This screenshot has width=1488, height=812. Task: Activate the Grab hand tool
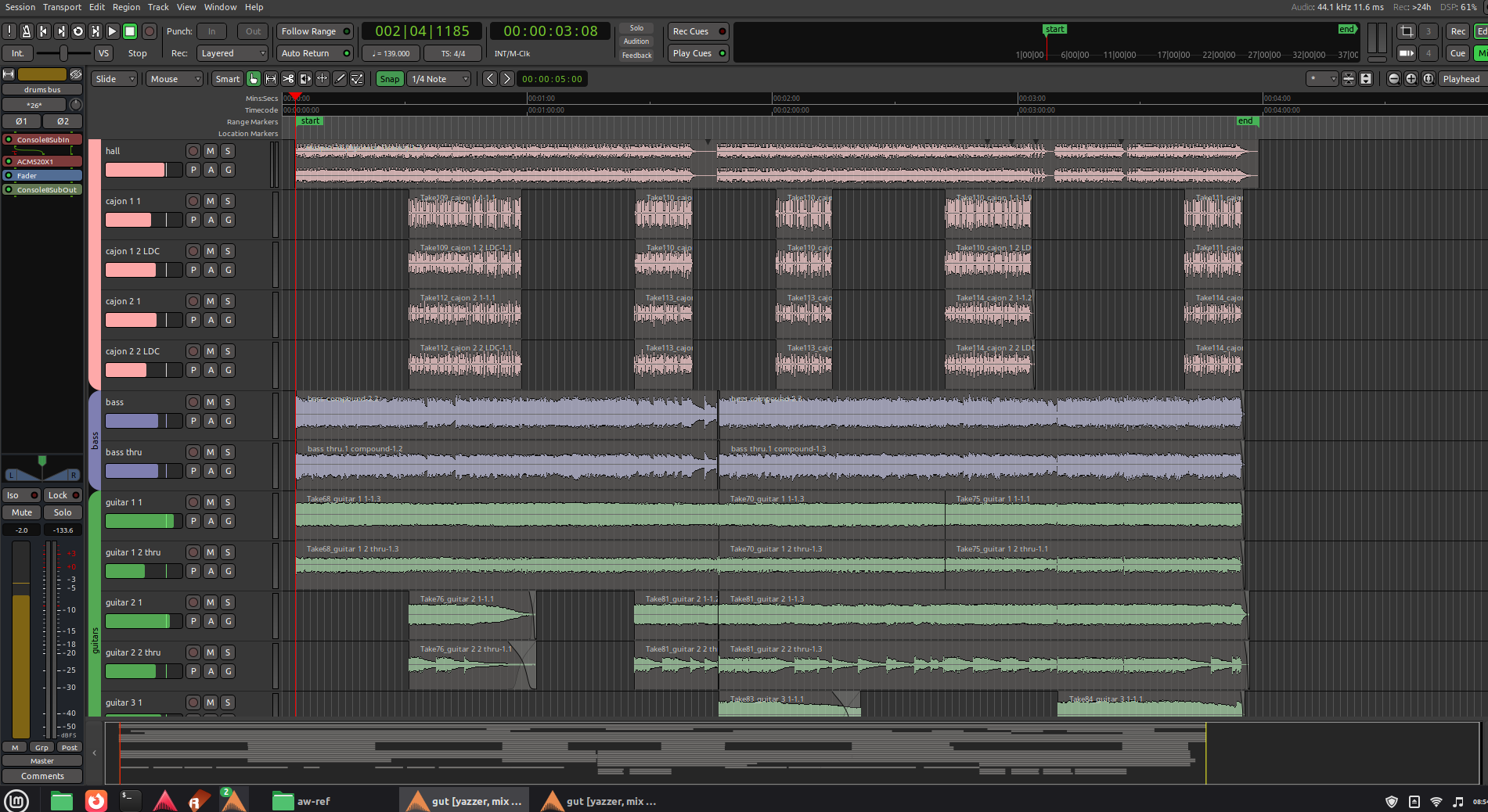254,79
